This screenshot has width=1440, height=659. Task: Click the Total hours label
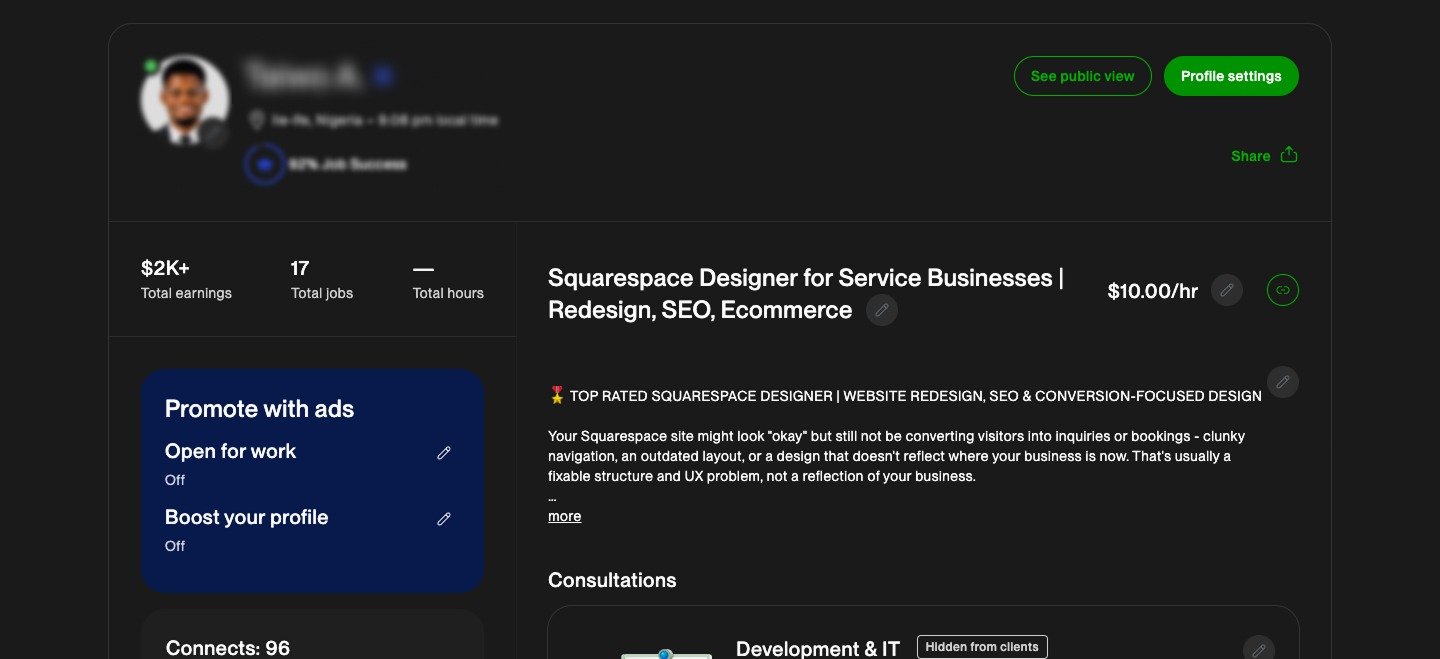click(x=448, y=293)
